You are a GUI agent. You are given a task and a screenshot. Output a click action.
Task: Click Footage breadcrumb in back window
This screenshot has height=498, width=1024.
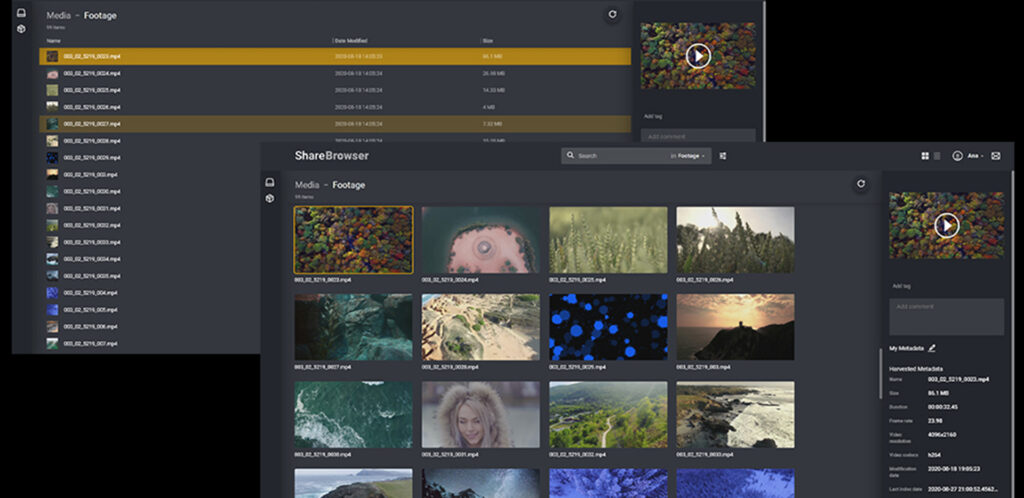coord(101,16)
